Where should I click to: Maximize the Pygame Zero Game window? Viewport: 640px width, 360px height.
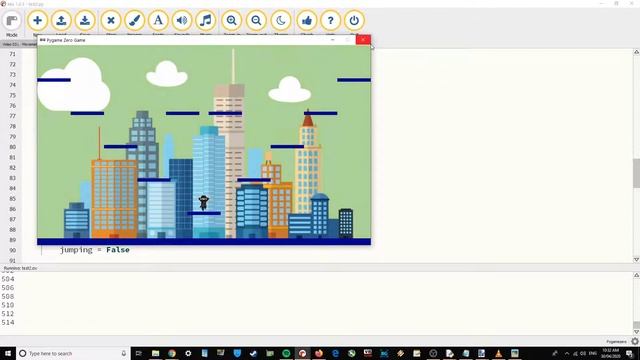coord(348,40)
